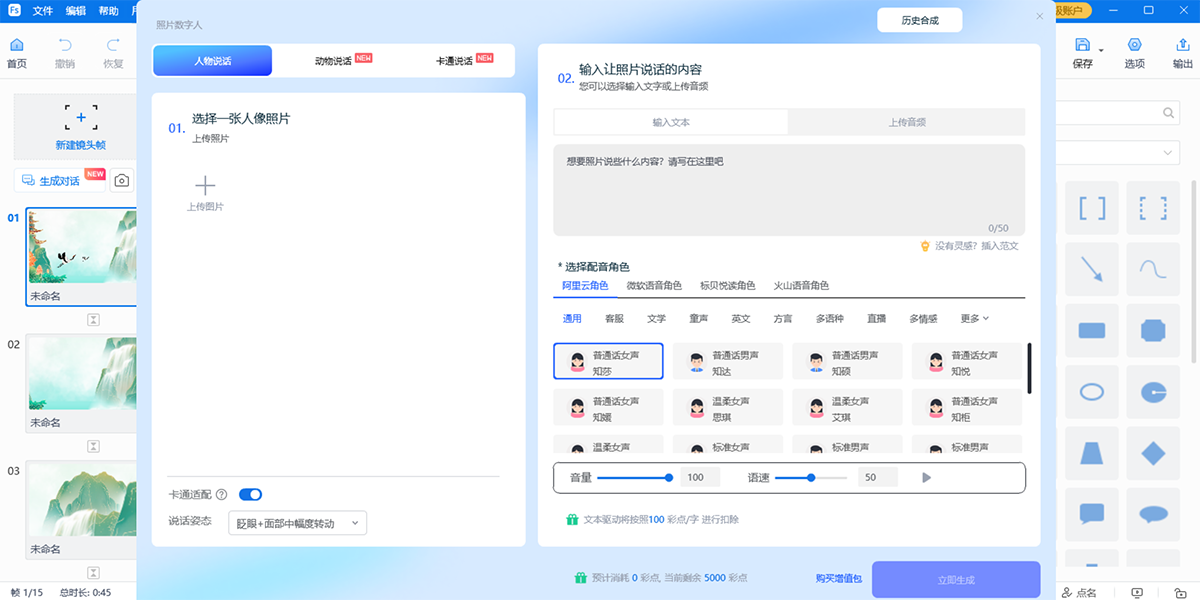Select the speech bubble shape on right
The image size is (1200, 600).
pos(1091,513)
